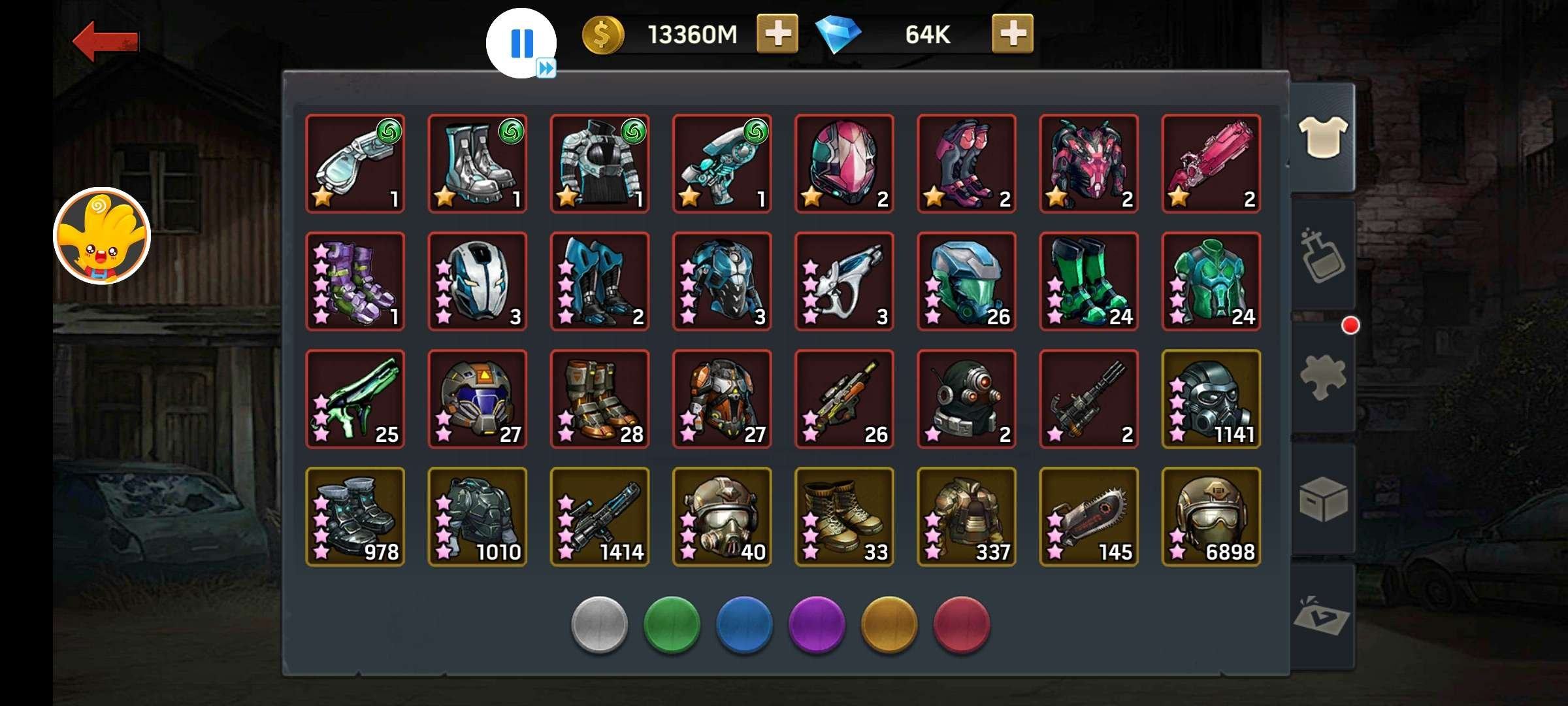Screen dimensions: 1568x706
Task: Select the tactical helmet with 6898 count
Action: (1211, 516)
